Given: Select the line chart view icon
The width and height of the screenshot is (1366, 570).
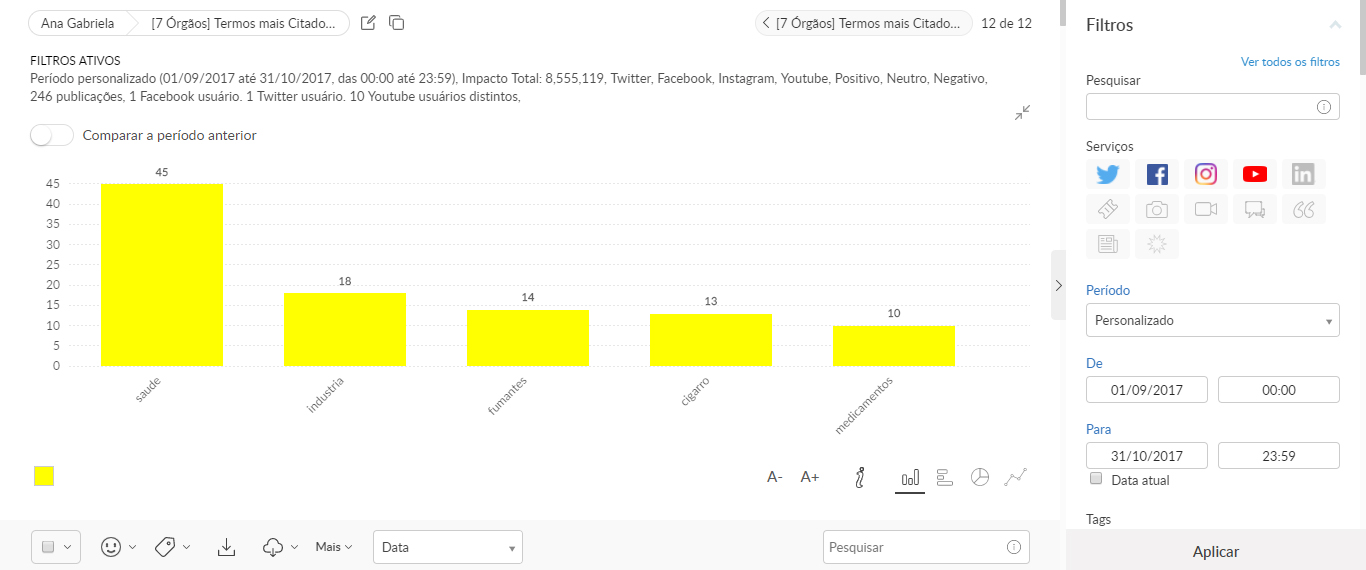Looking at the screenshot, I should pyautogui.click(x=1016, y=477).
